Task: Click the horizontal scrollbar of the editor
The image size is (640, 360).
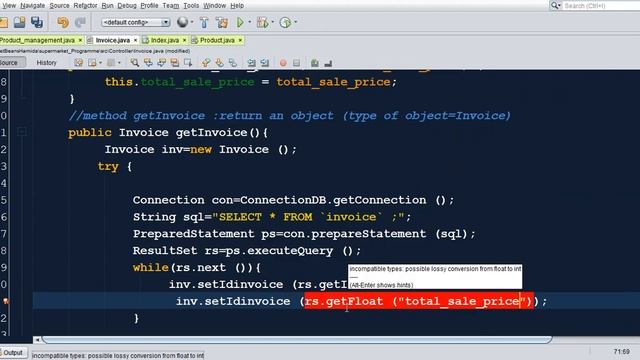Action: coord(297,340)
